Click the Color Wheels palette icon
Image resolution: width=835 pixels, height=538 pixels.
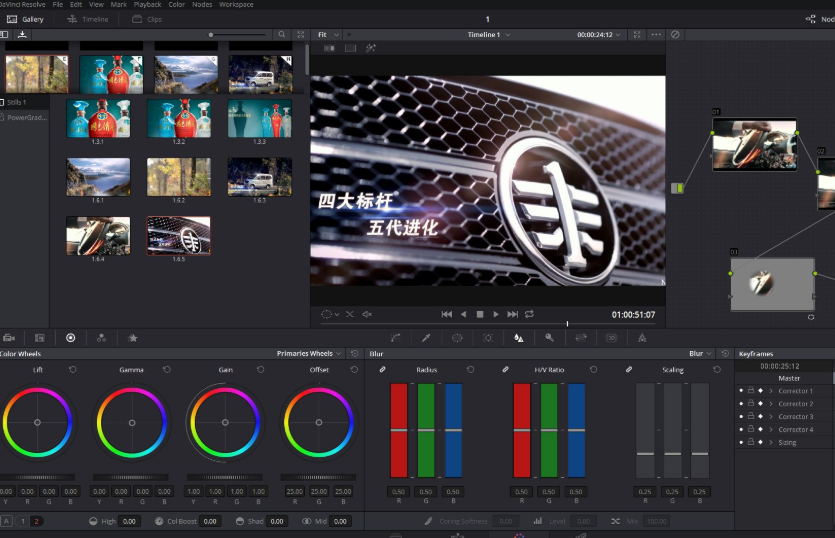pyautogui.click(x=70, y=338)
